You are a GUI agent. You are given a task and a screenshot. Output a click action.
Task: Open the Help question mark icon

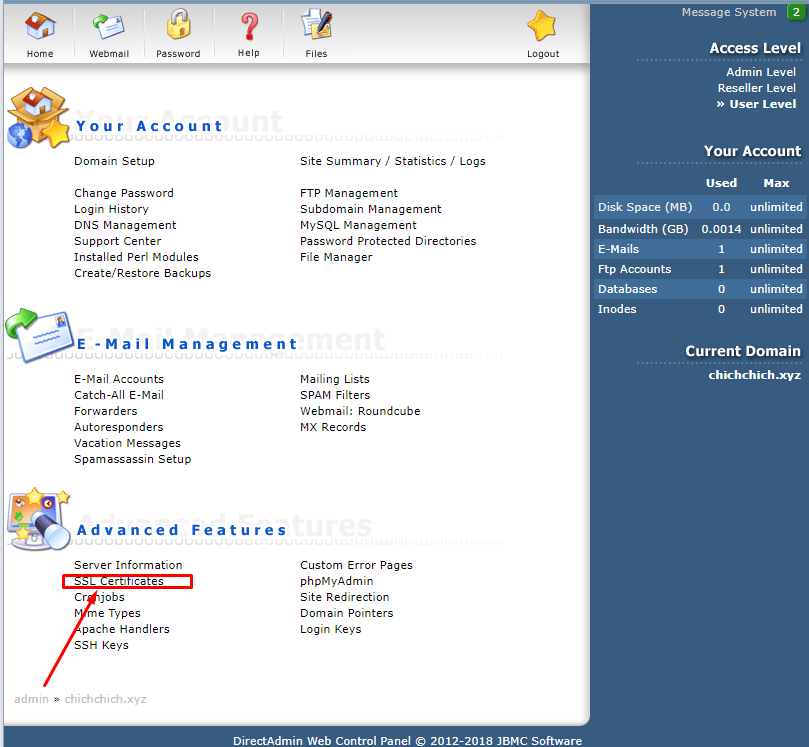[x=249, y=27]
